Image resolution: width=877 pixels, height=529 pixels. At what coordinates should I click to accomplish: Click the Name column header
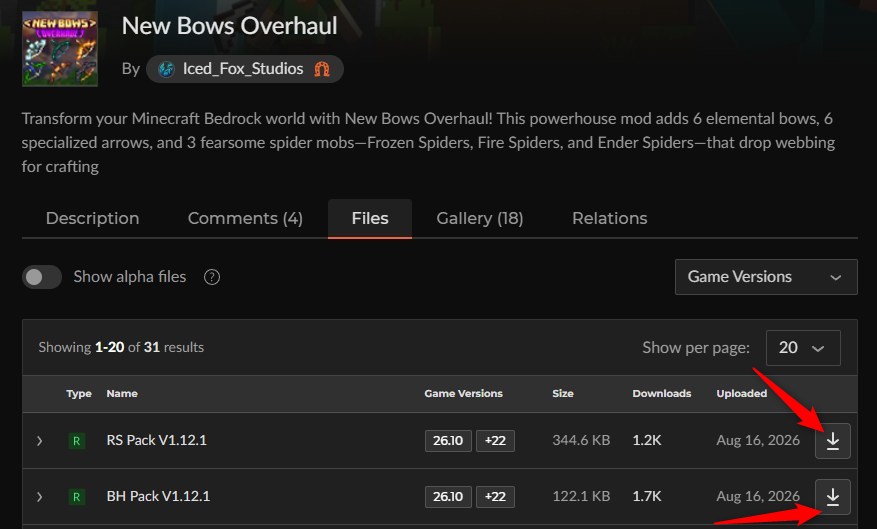click(x=122, y=394)
